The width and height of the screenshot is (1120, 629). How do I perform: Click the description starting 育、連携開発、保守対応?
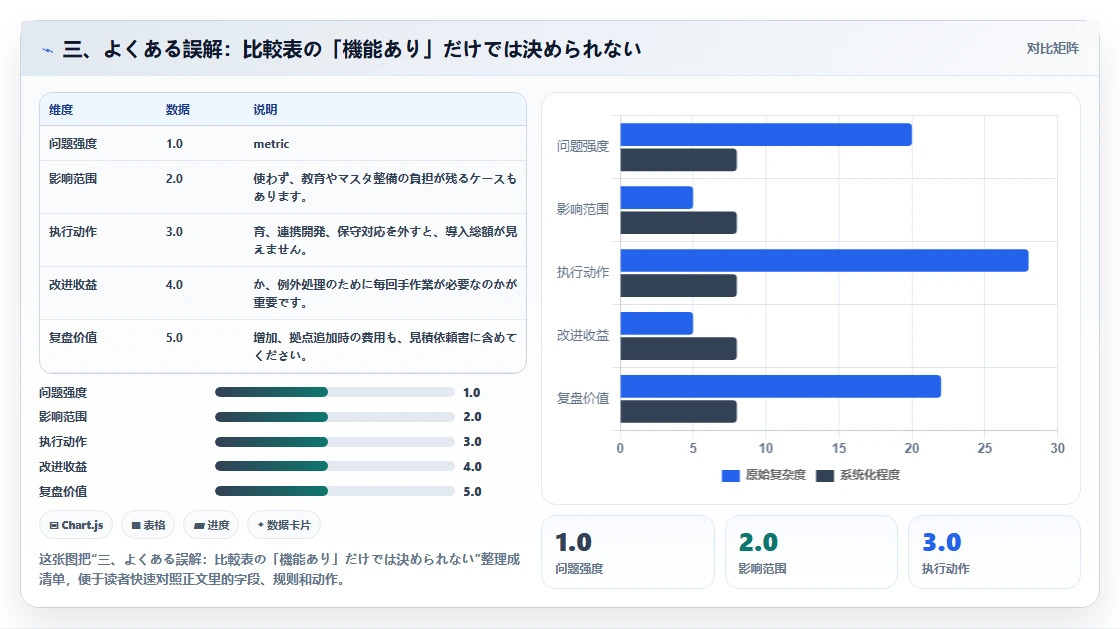pyautogui.click(x=385, y=240)
